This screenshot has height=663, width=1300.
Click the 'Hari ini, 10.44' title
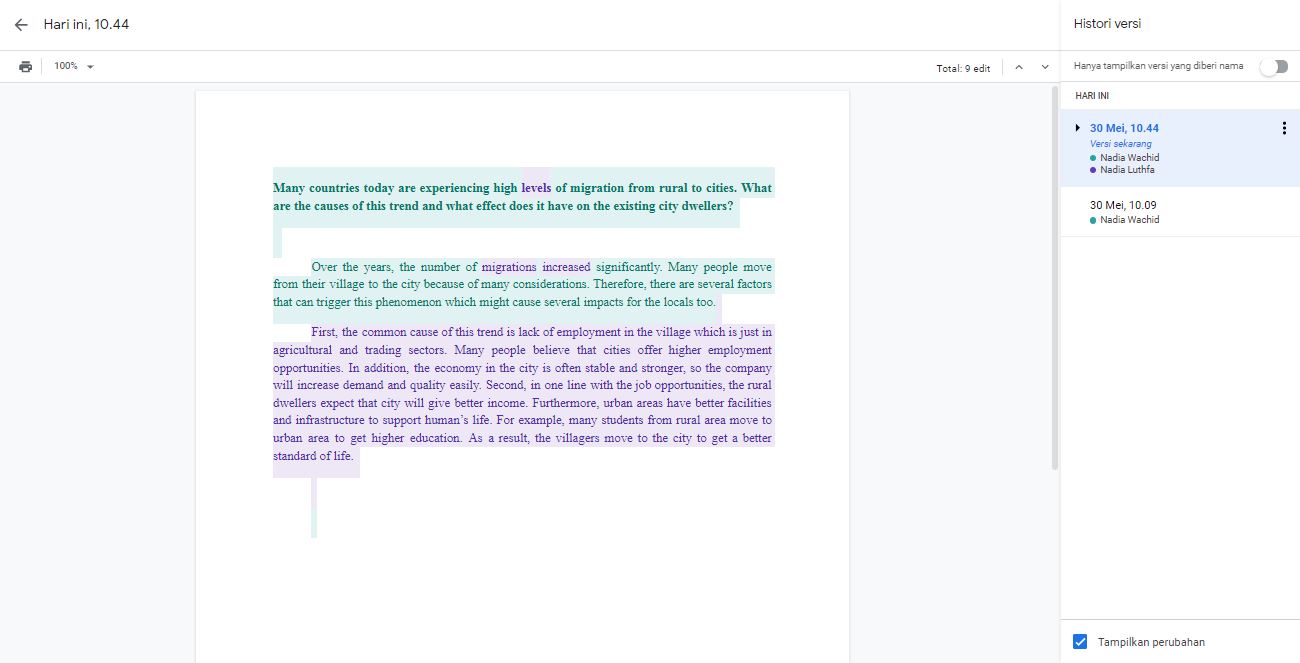(x=86, y=24)
